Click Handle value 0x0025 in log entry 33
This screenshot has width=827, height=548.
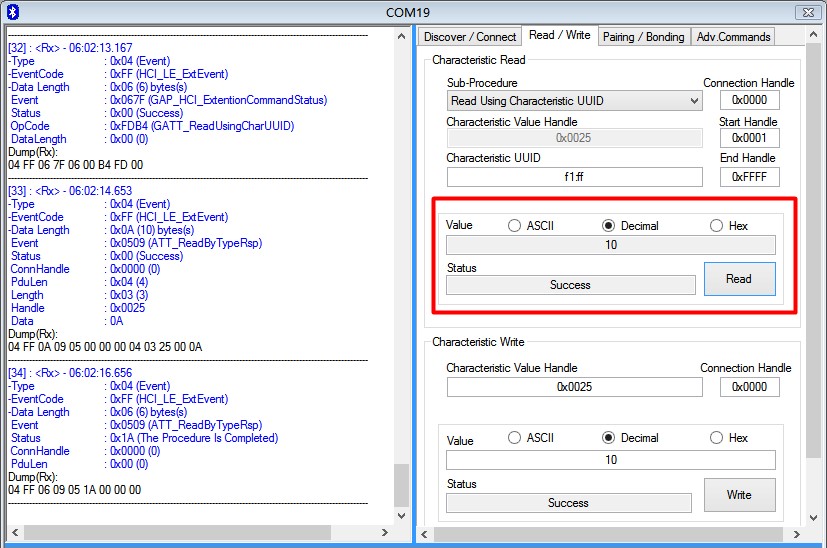pos(127,308)
